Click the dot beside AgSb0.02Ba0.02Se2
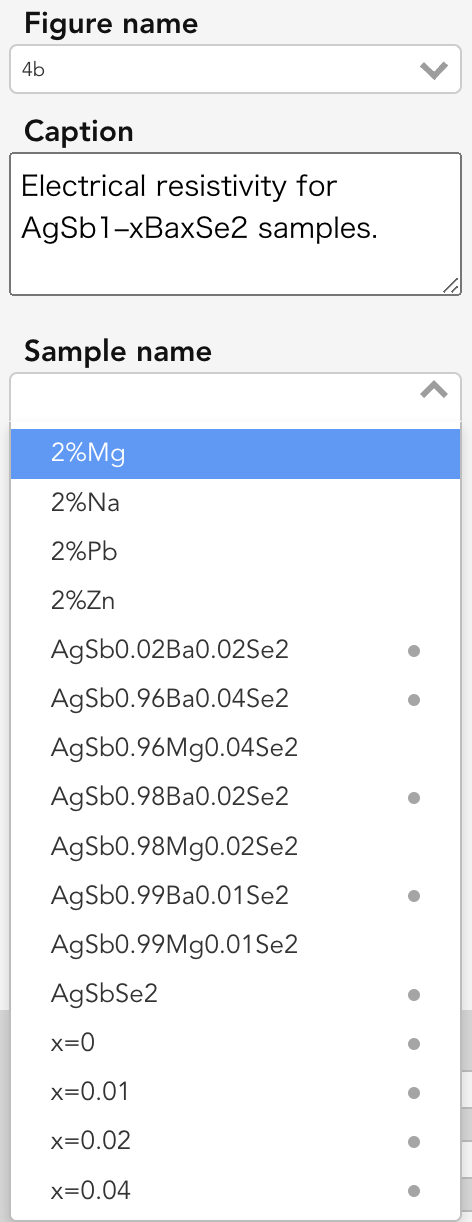Screen dimensions: 472x1222 (x=414, y=651)
